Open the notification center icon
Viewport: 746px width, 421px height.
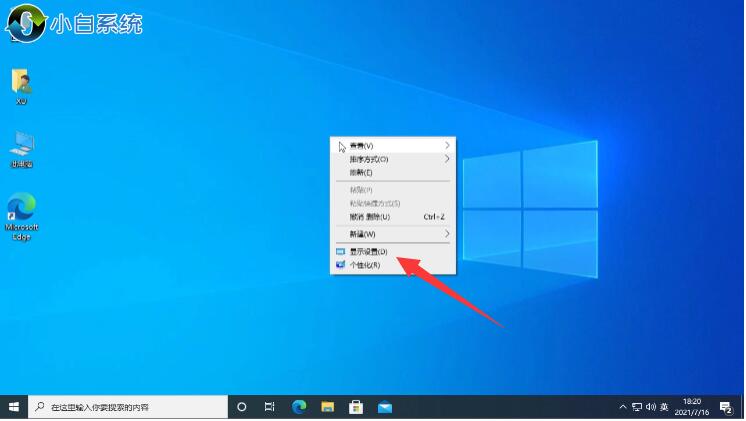[726, 408]
